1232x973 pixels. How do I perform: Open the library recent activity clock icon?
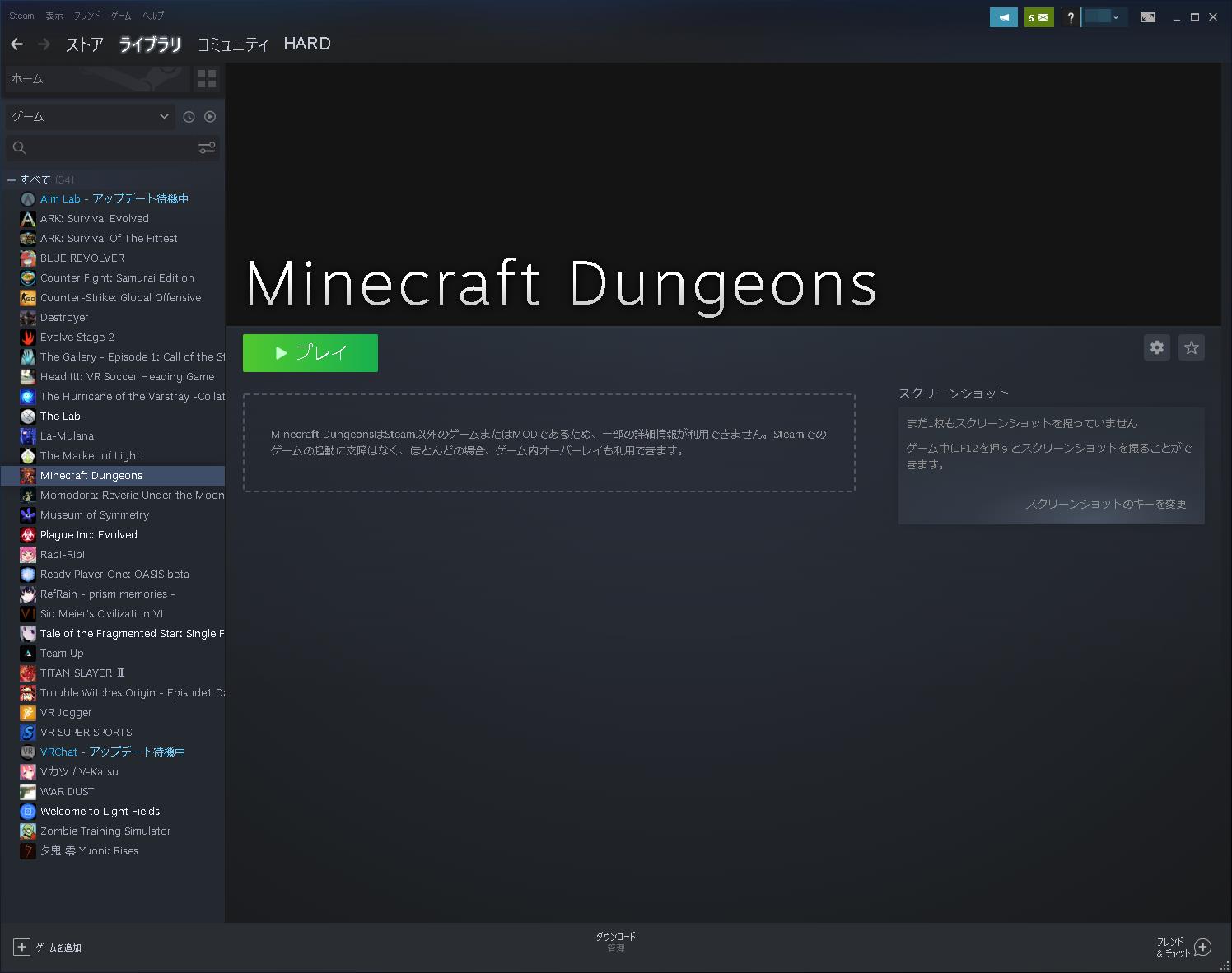click(189, 116)
